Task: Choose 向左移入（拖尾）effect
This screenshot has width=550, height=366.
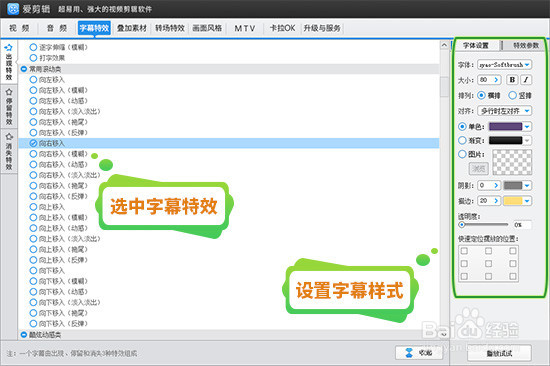Action: point(59,122)
